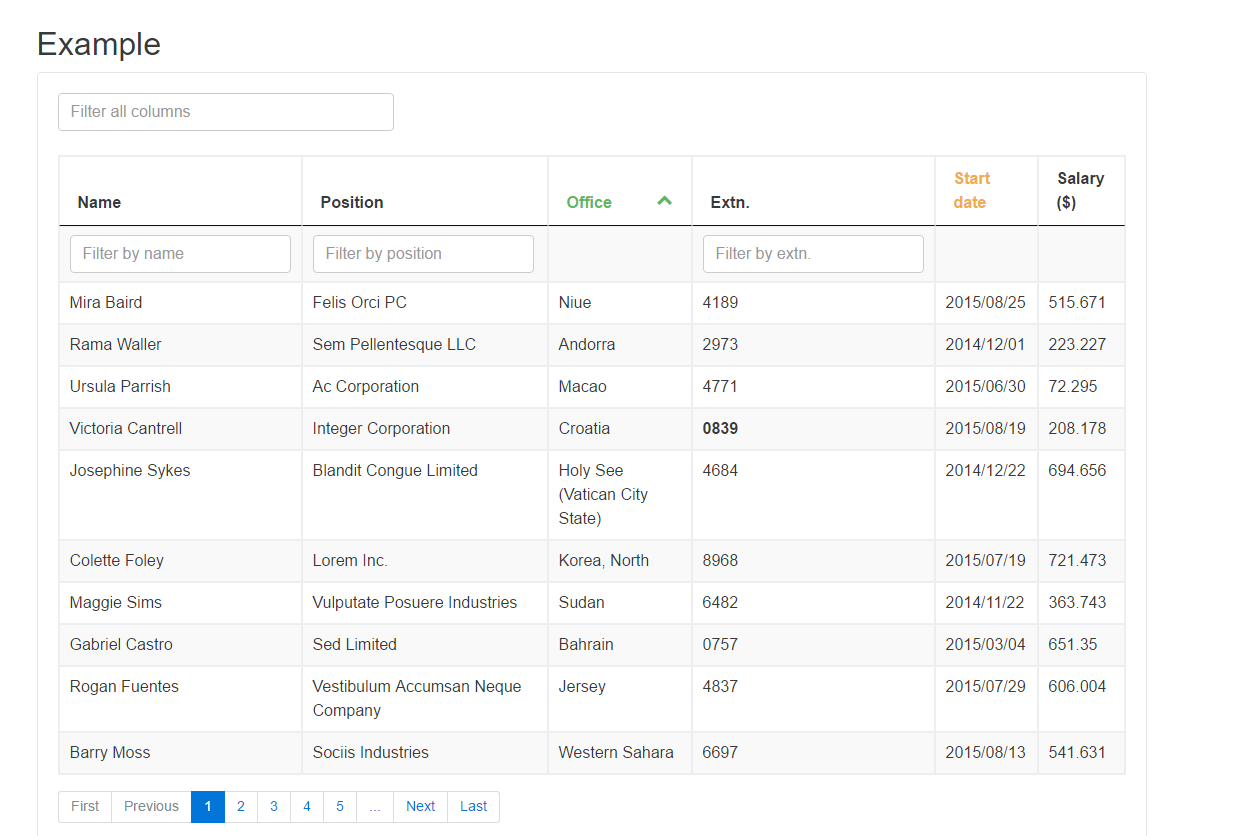Select the current page 1 button

[x=208, y=807]
